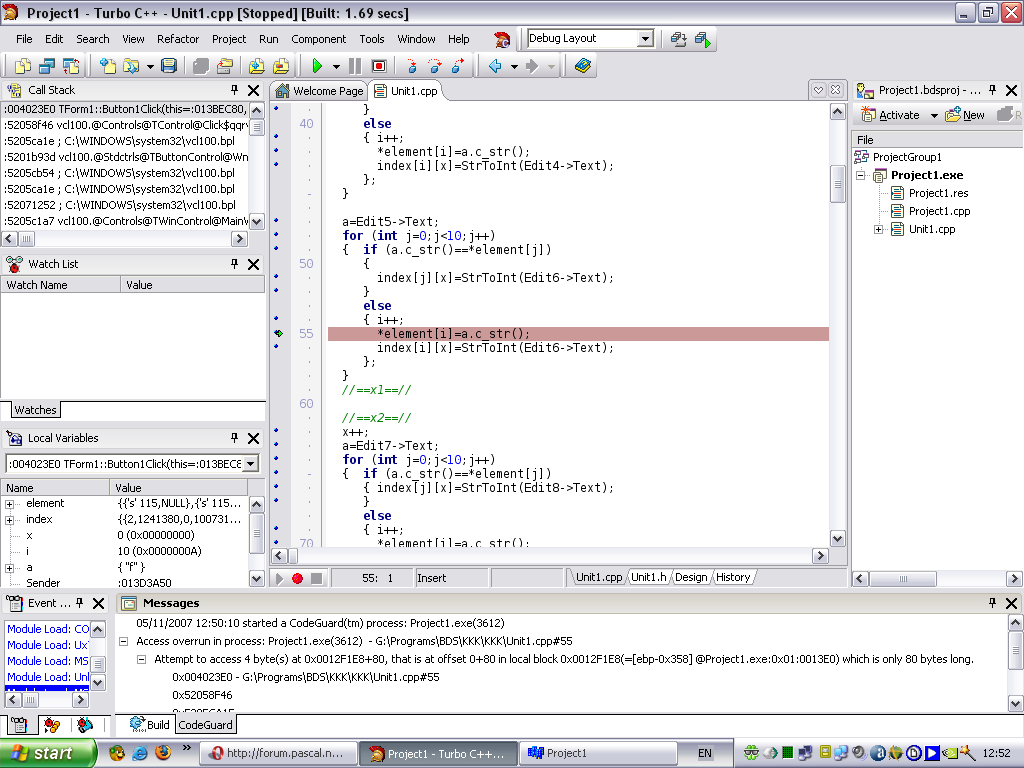Image resolution: width=1024 pixels, height=768 pixels.
Task: Click the blue Back navigation arrow
Action: [x=494, y=66]
